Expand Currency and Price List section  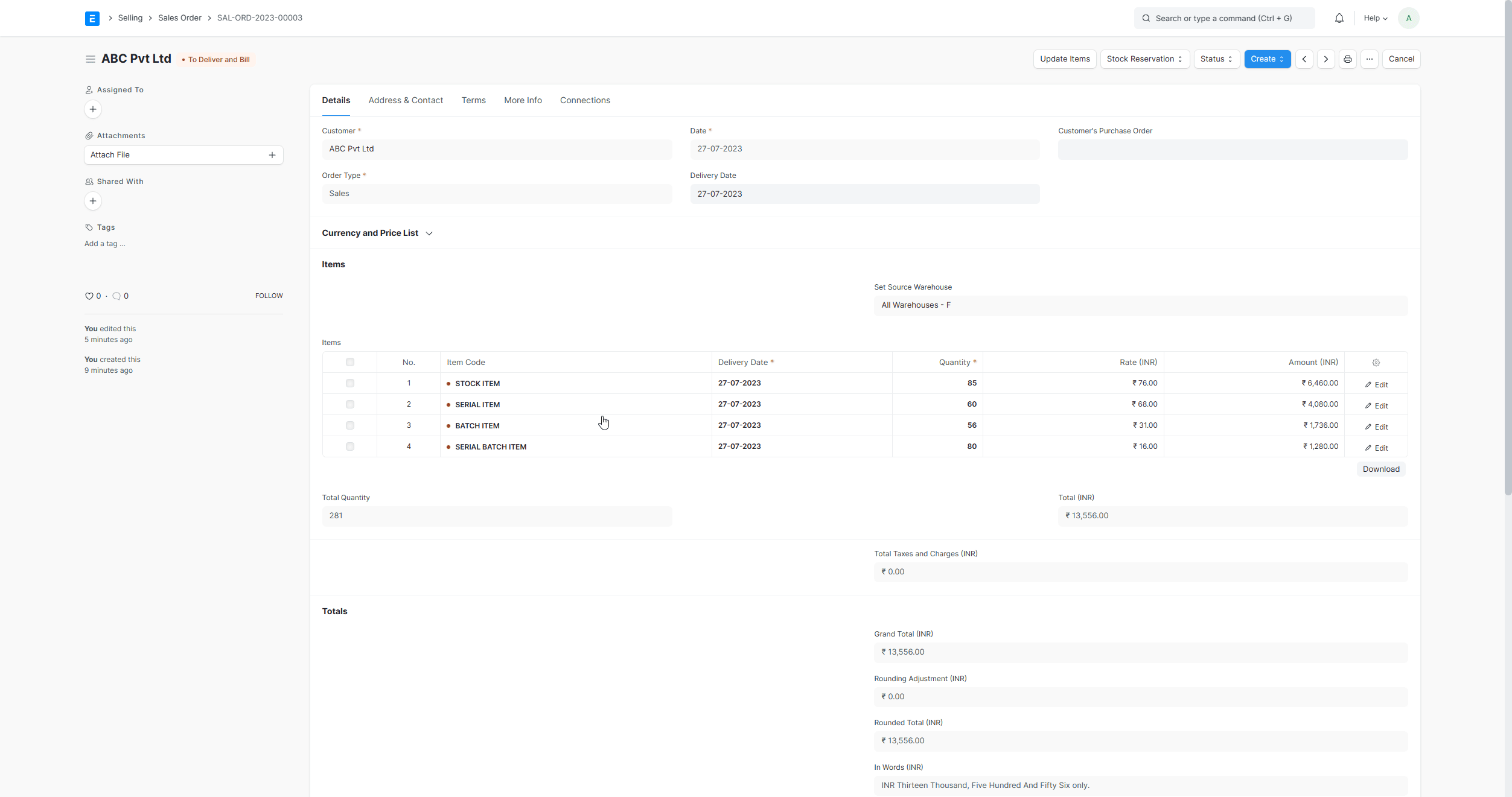430,233
